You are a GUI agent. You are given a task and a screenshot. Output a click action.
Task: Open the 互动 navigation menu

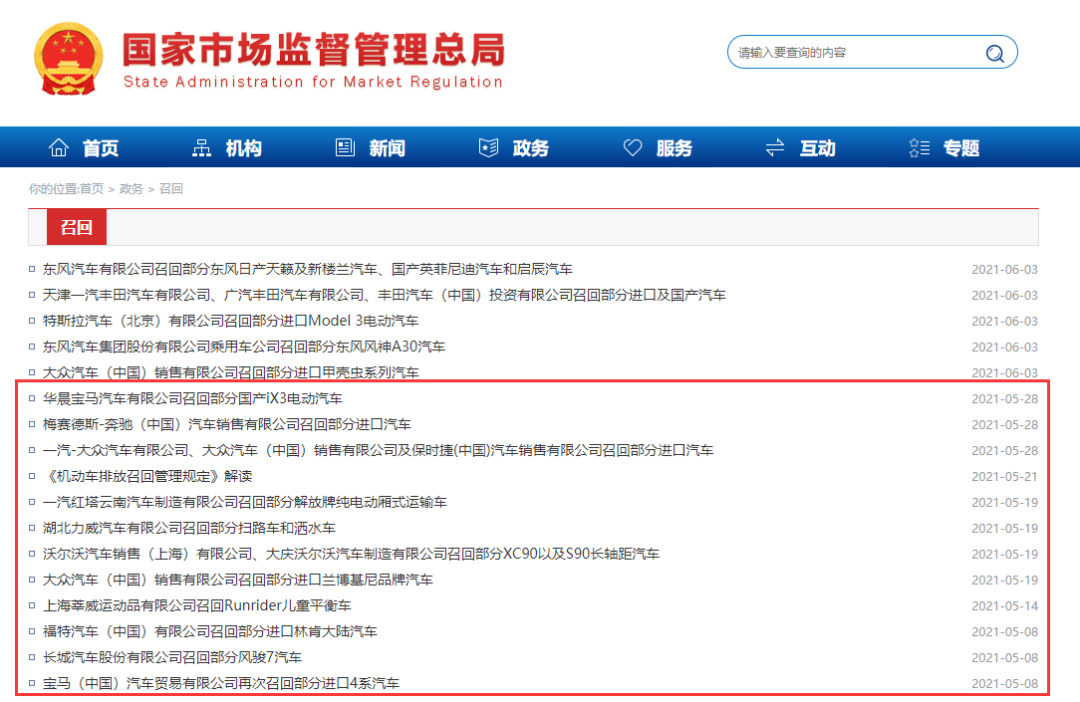818,148
